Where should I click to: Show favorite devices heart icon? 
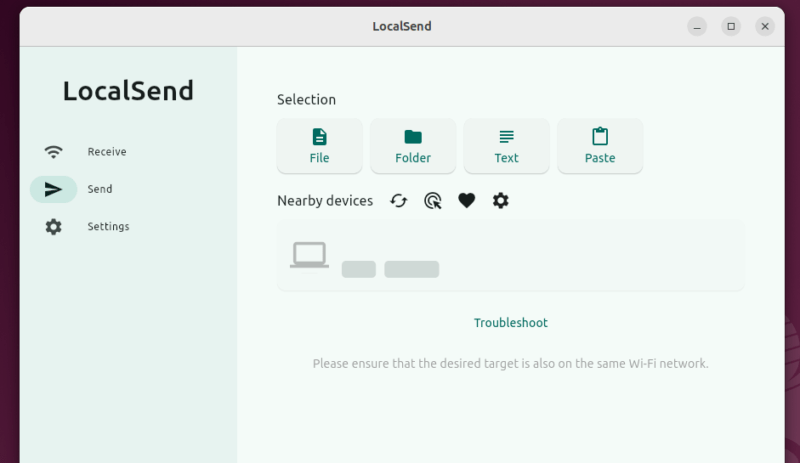tap(466, 201)
